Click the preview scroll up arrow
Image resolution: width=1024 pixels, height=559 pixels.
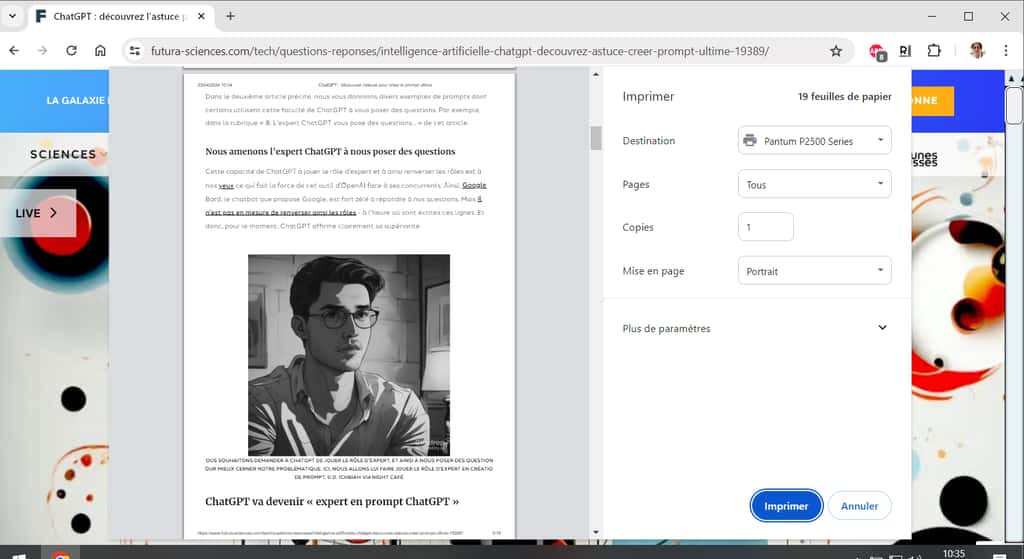click(596, 75)
